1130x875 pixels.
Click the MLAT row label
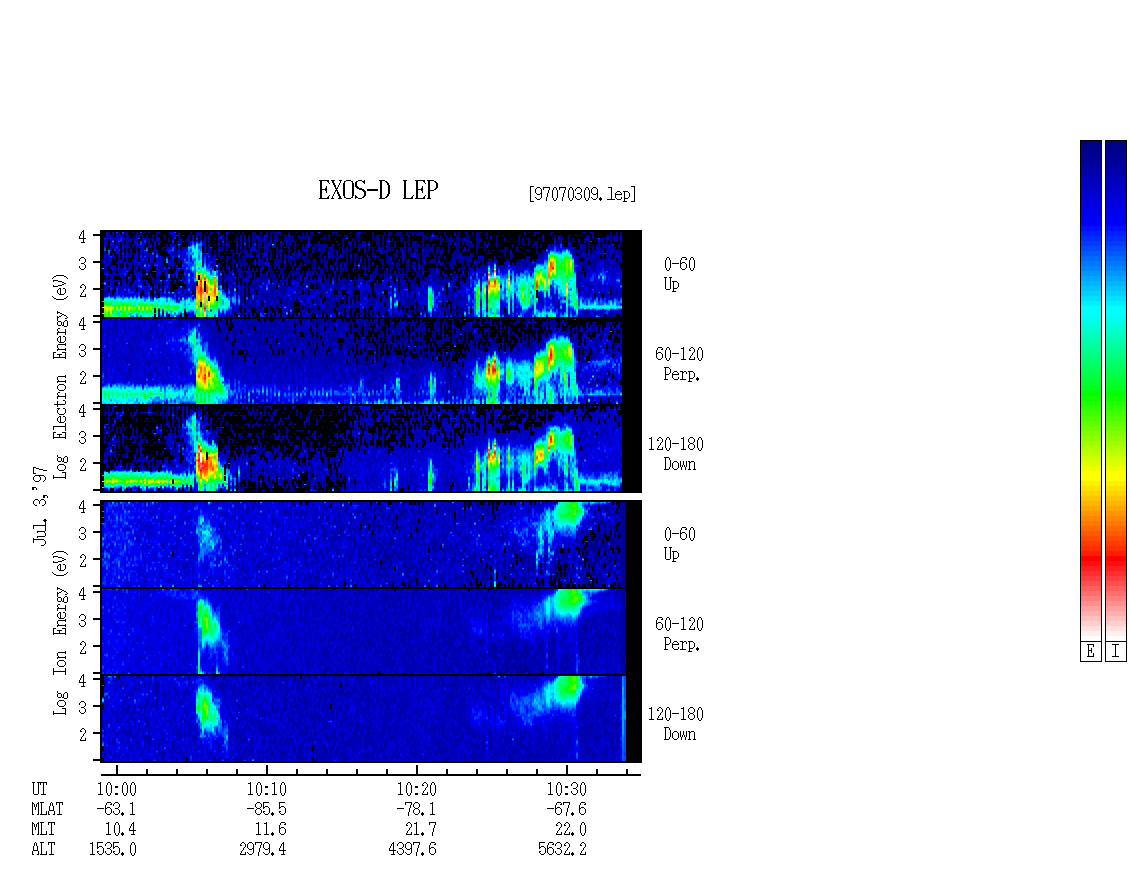pos(47,809)
